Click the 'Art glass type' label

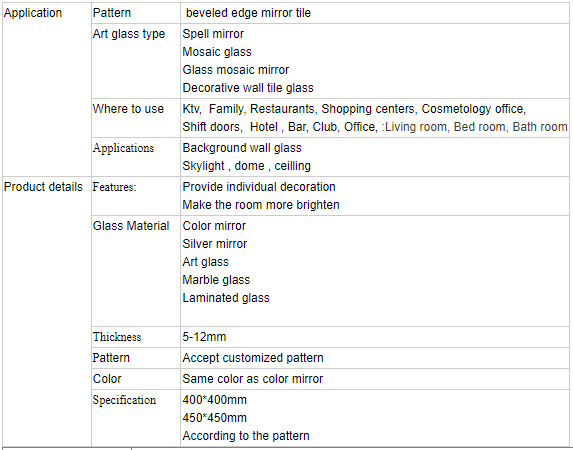(129, 34)
